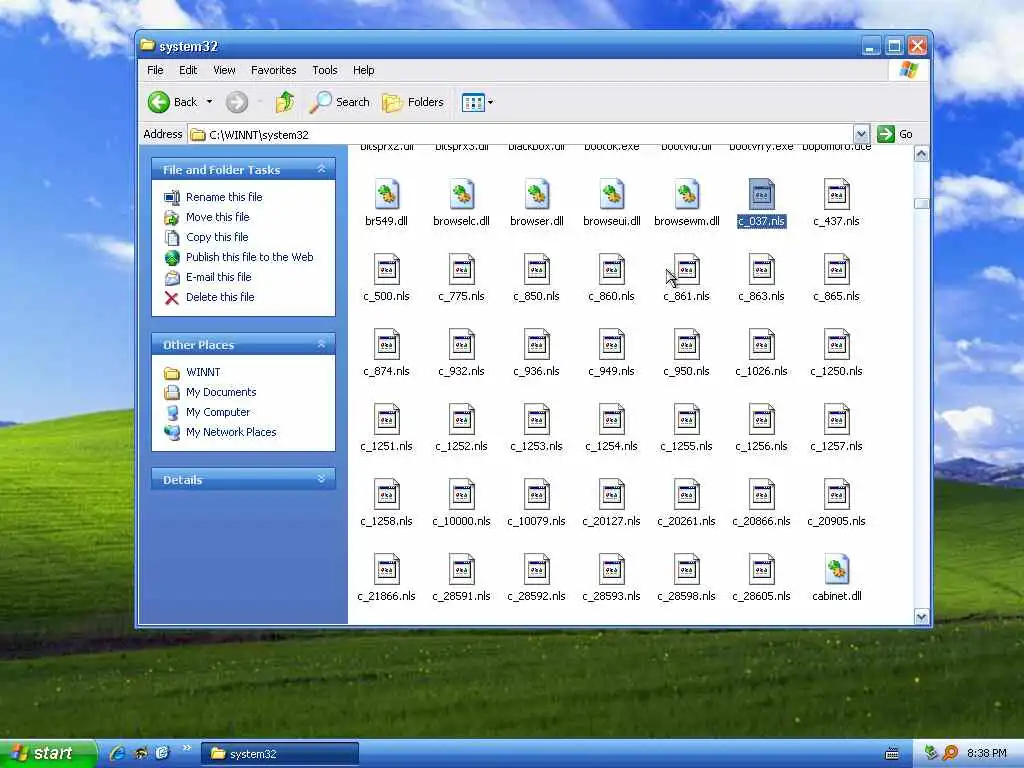Click the greyed Forward arrow icon
The width and height of the screenshot is (1024, 768).
tap(236, 102)
